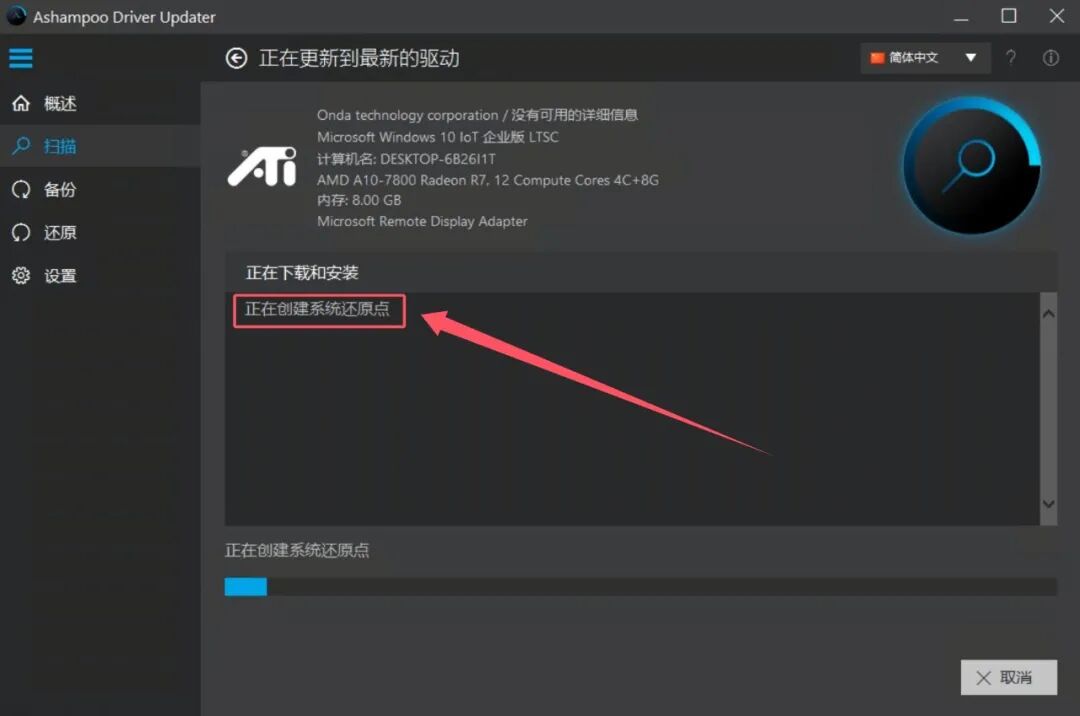
Task: Click the ATI logo icon
Action: pyautogui.click(x=262, y=166)
